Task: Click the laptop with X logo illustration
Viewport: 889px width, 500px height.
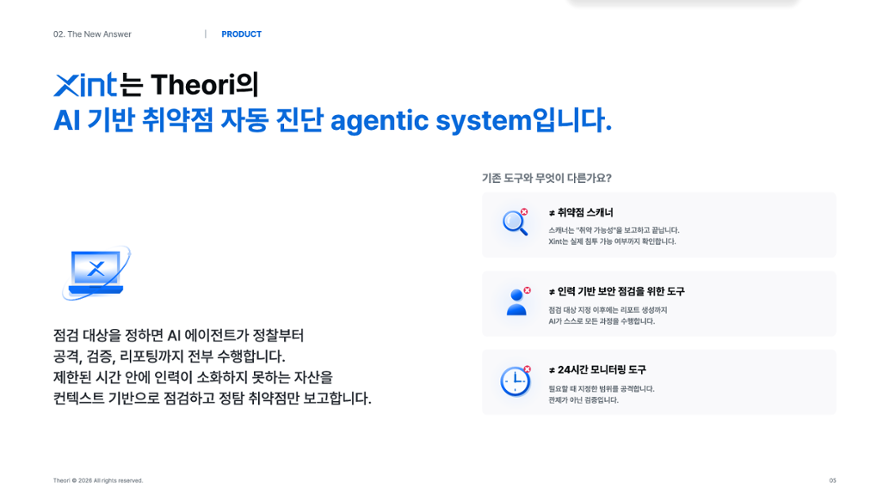Action: [96, 273]
